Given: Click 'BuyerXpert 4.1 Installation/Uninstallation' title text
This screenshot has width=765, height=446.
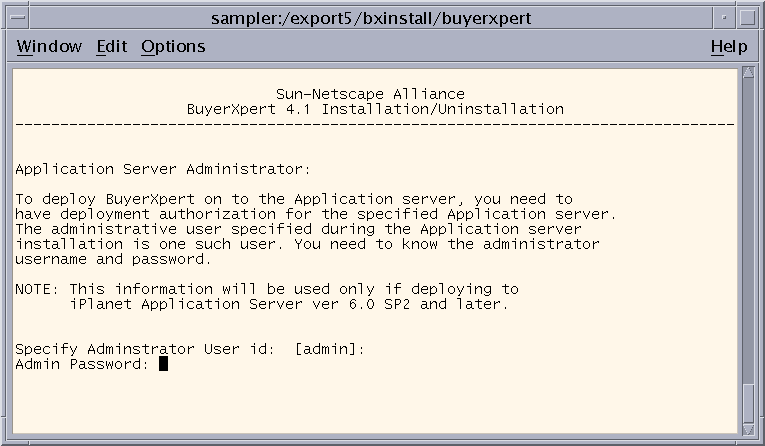Looking at the screenshot, I should coord(375,109).
